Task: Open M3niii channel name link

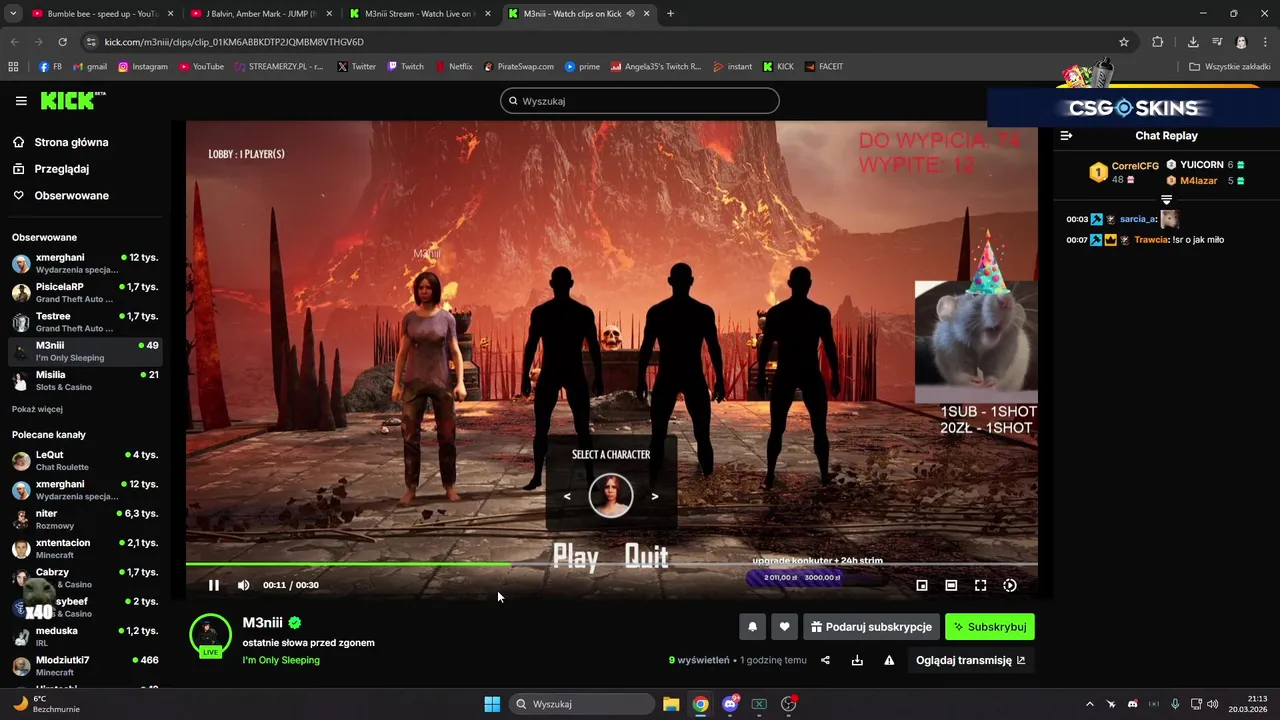Action: click(x=263, y=622)
